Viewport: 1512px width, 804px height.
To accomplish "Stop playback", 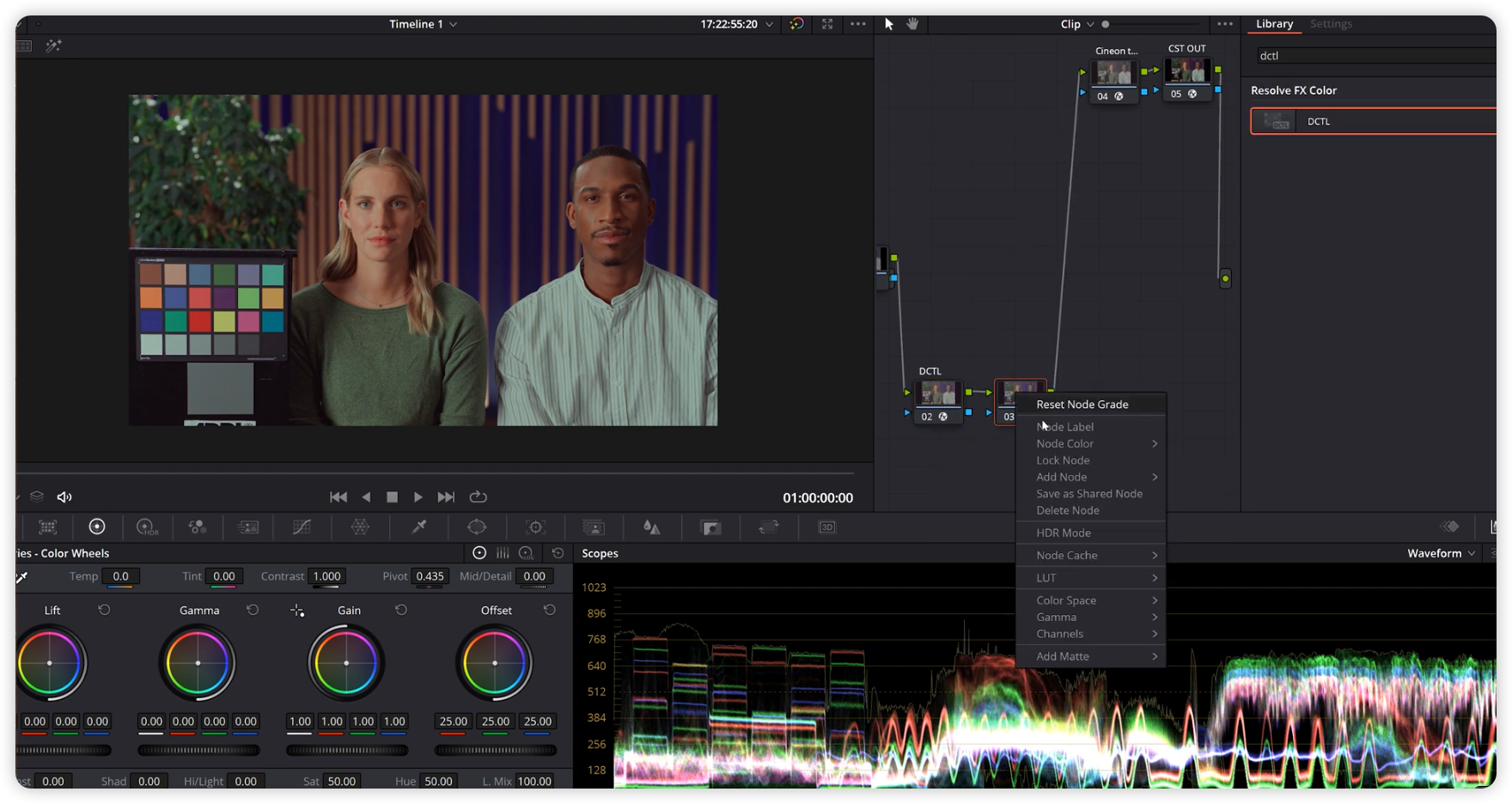I will pos(392,496).
